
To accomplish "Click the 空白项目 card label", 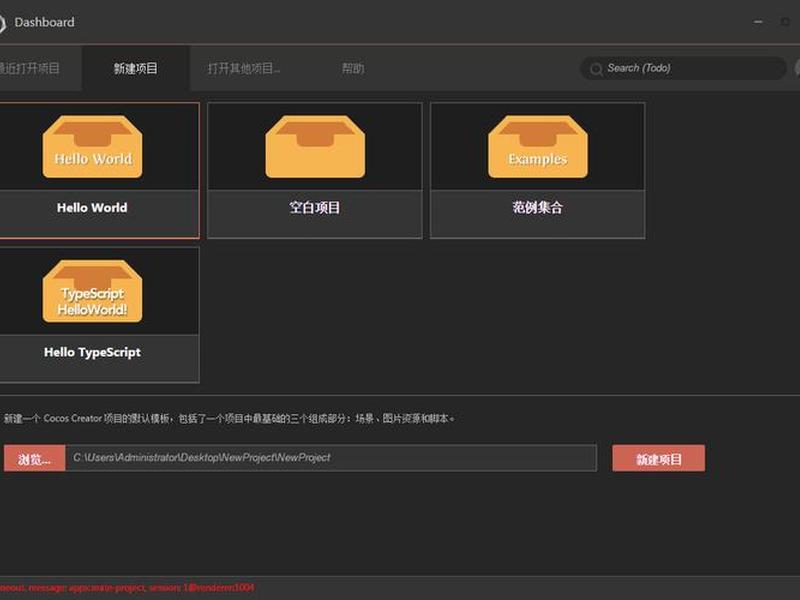I will click(x=315, y=208).
